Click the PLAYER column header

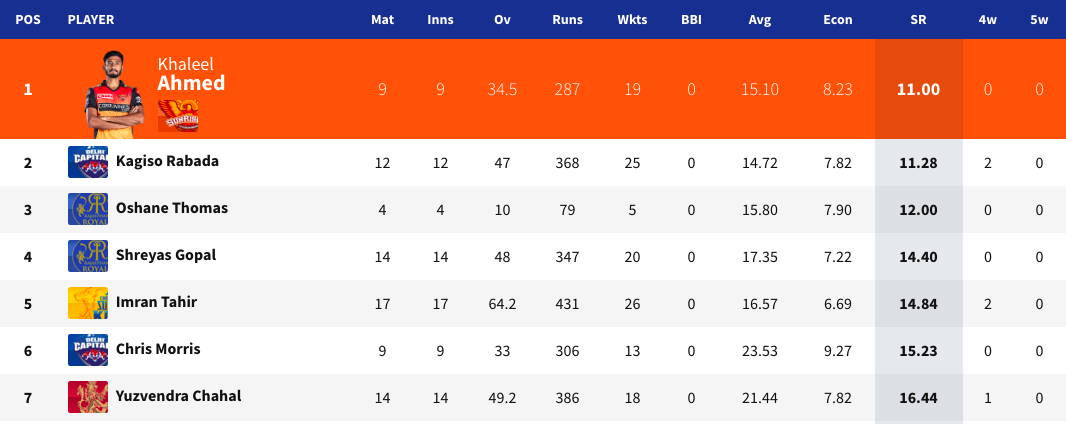[x=91, y=19]
